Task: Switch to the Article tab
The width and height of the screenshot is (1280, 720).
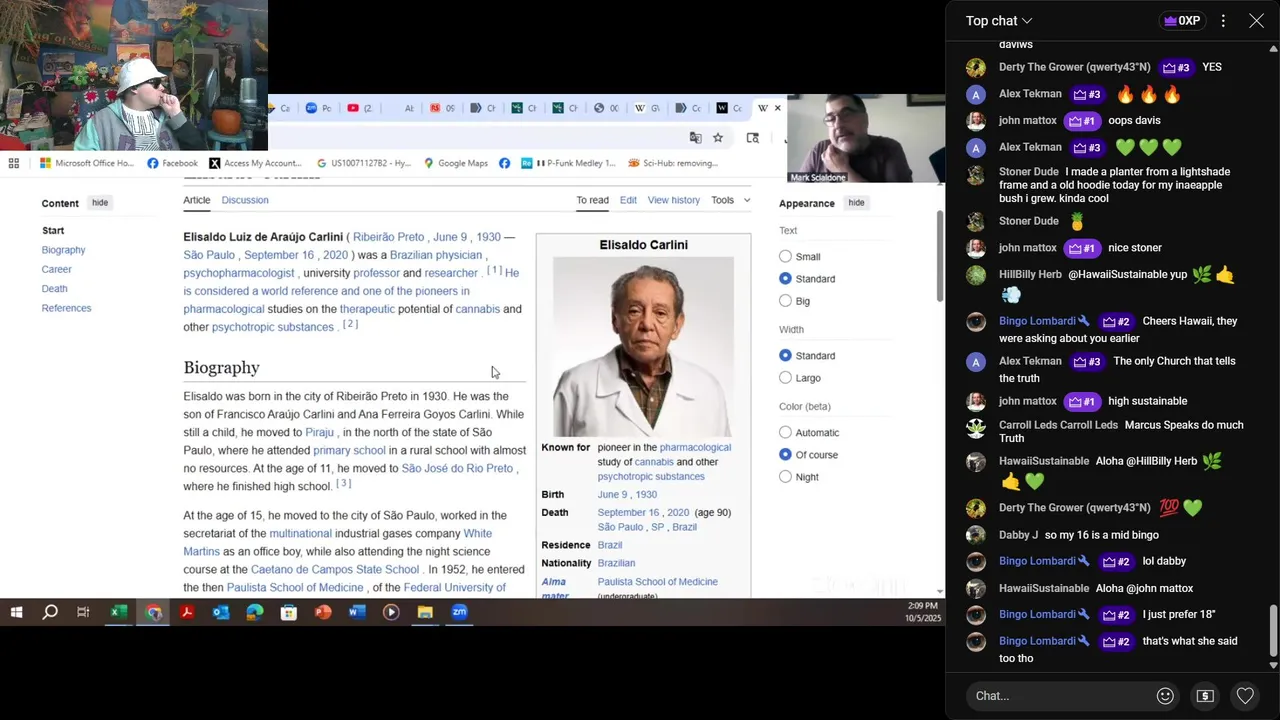Action: point(197,200)
